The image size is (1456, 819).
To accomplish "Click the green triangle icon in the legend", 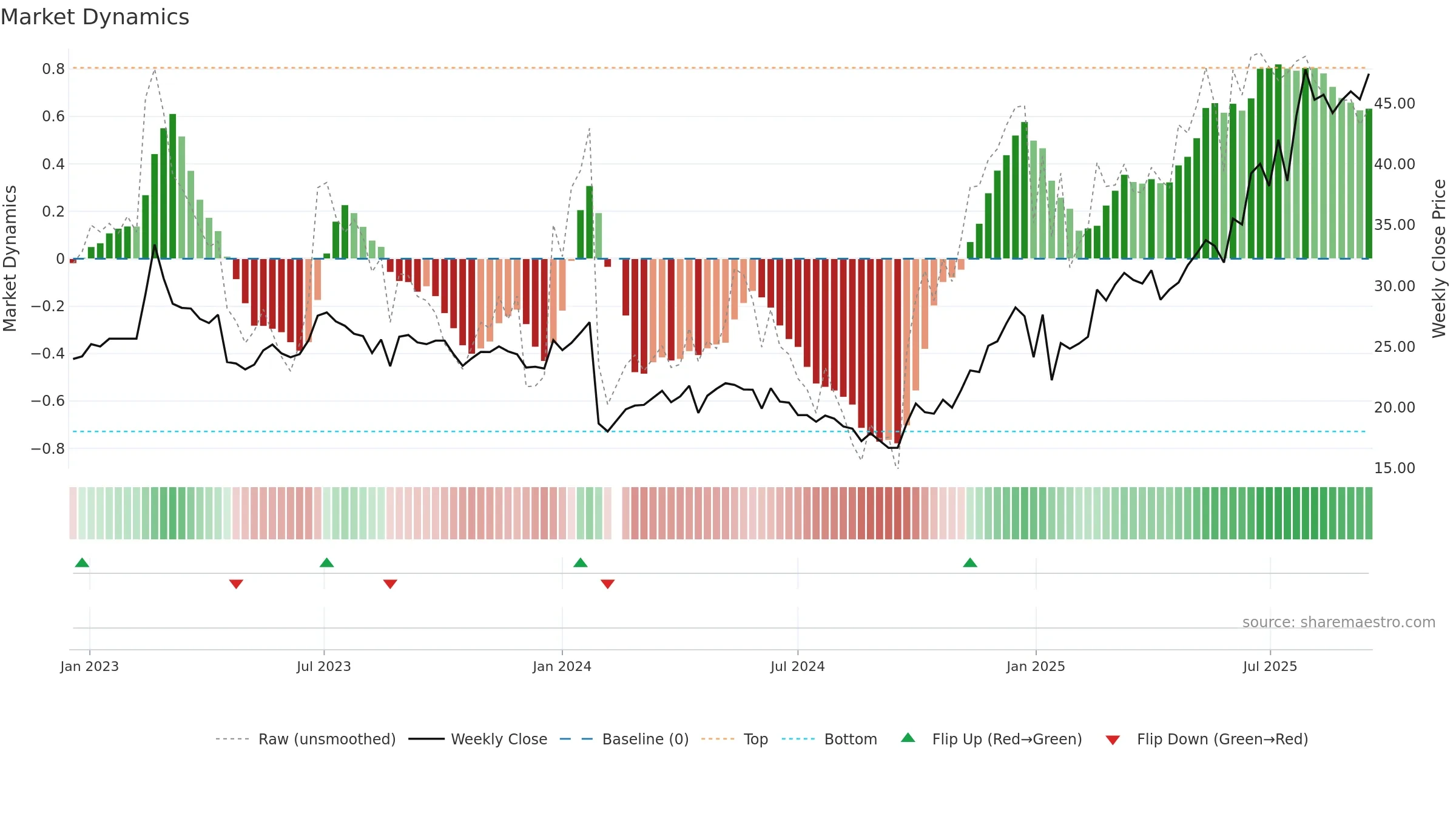I will 908,738.
